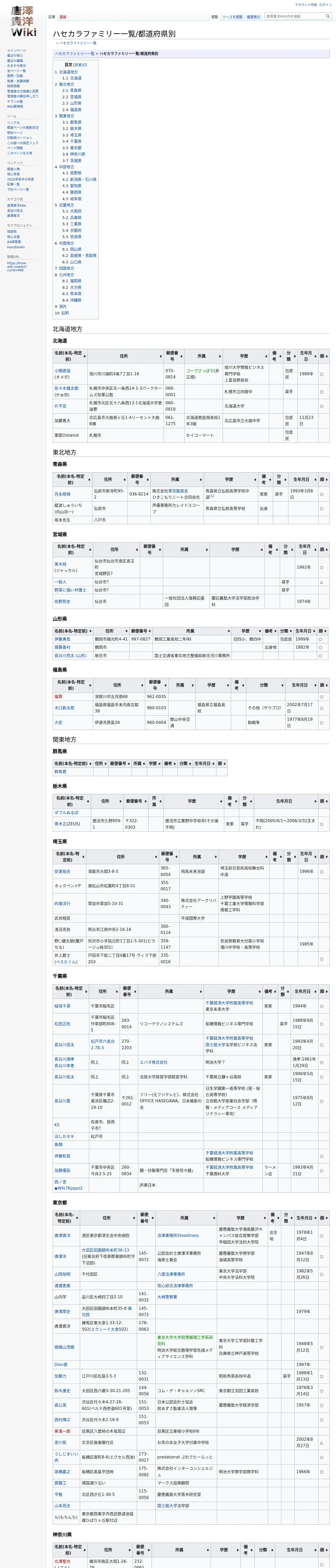The height and width of the screenshot is (1568, 336).
Task: Open the 議論 tab
Action: pyautogui.click(x=63, y=17)
